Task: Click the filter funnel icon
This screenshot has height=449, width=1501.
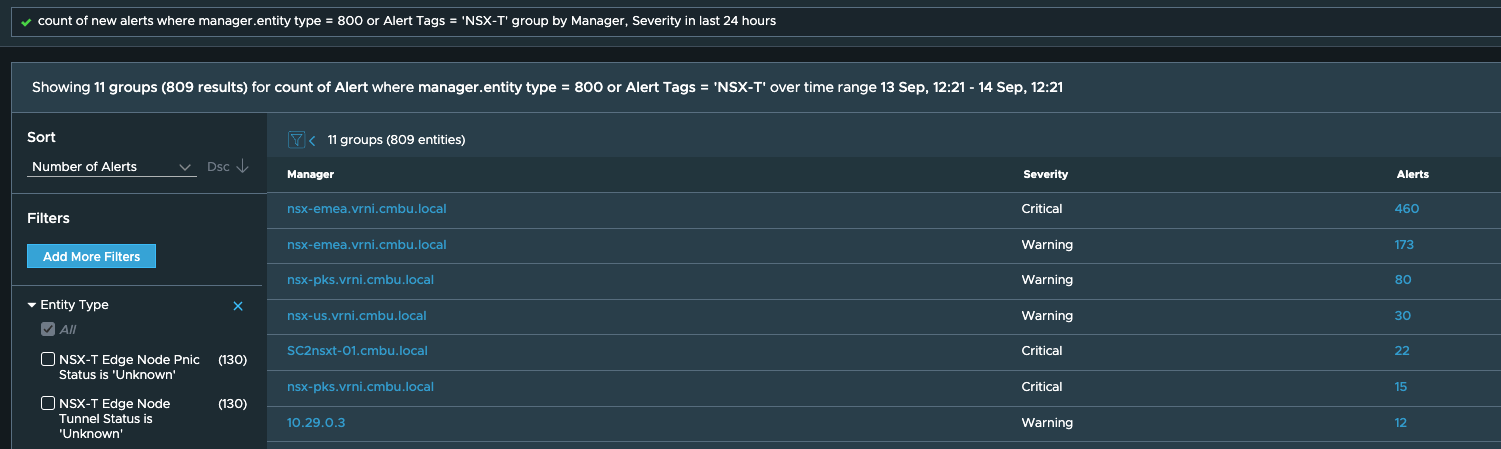Action: pos(296,140)
